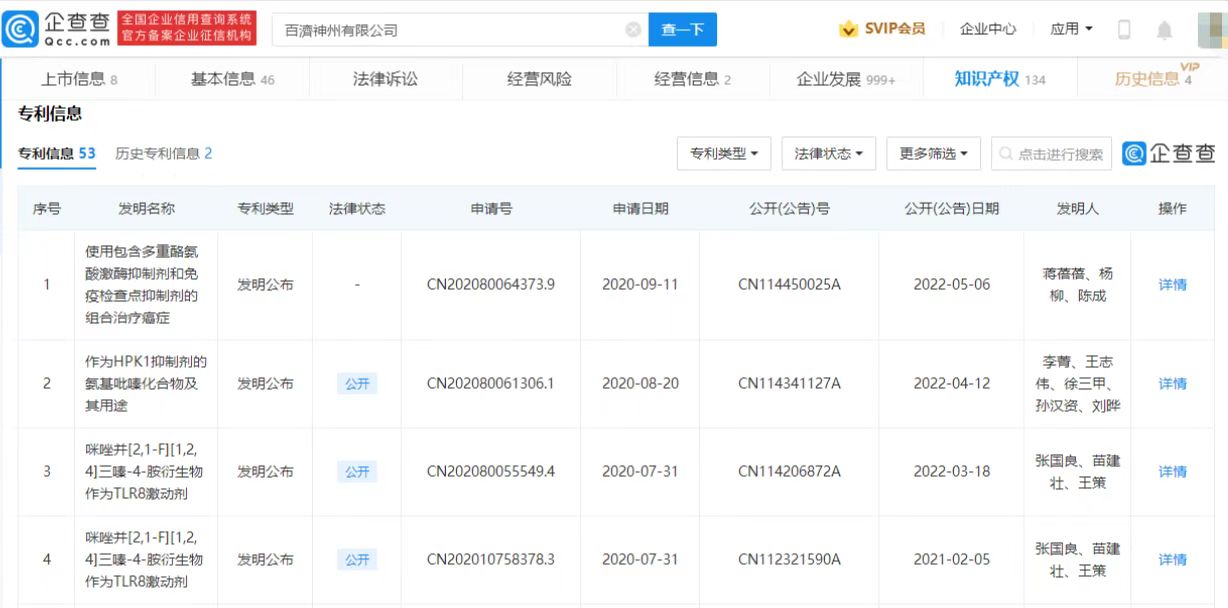Click the Qcc.com logo icon
The height and width of the screenshot is (608, 1228).
pyautogui.click(x=20, y=29)
